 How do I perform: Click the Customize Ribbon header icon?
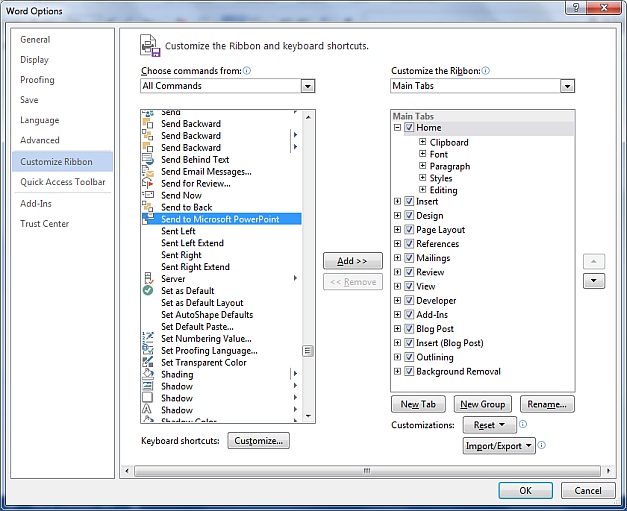click(150, 45)
